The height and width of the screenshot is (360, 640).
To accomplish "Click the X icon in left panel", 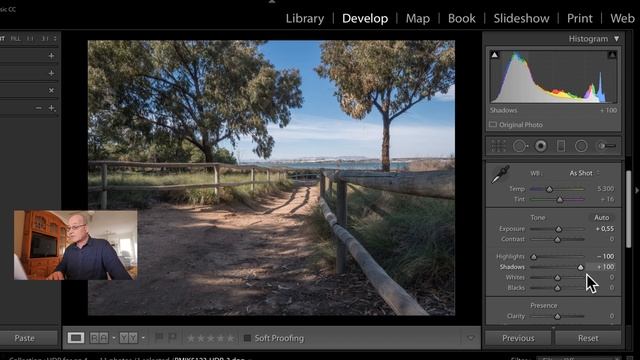I will coord(51,91).
